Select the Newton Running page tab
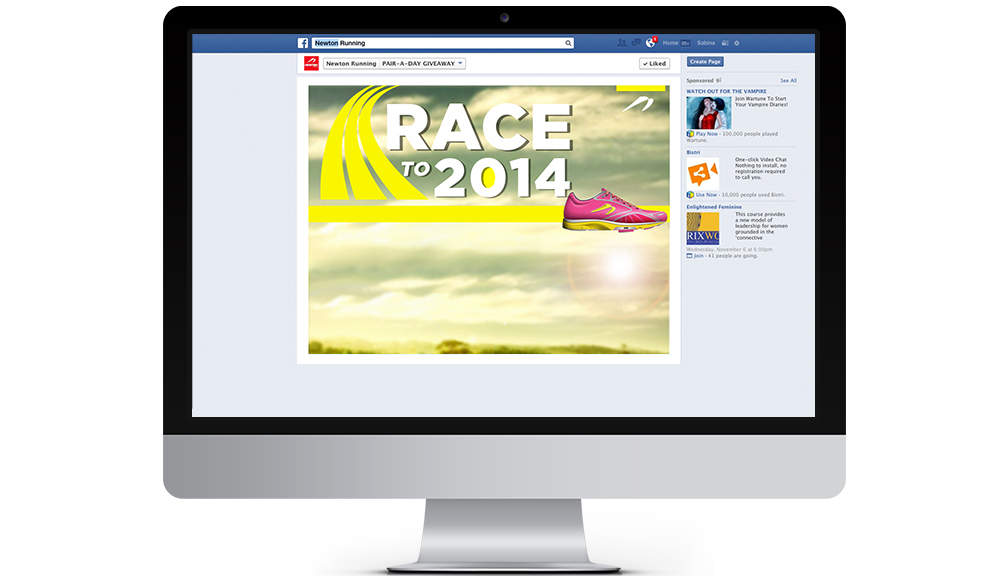Screen dimensions: 1000x576 [x=351, y=63]
